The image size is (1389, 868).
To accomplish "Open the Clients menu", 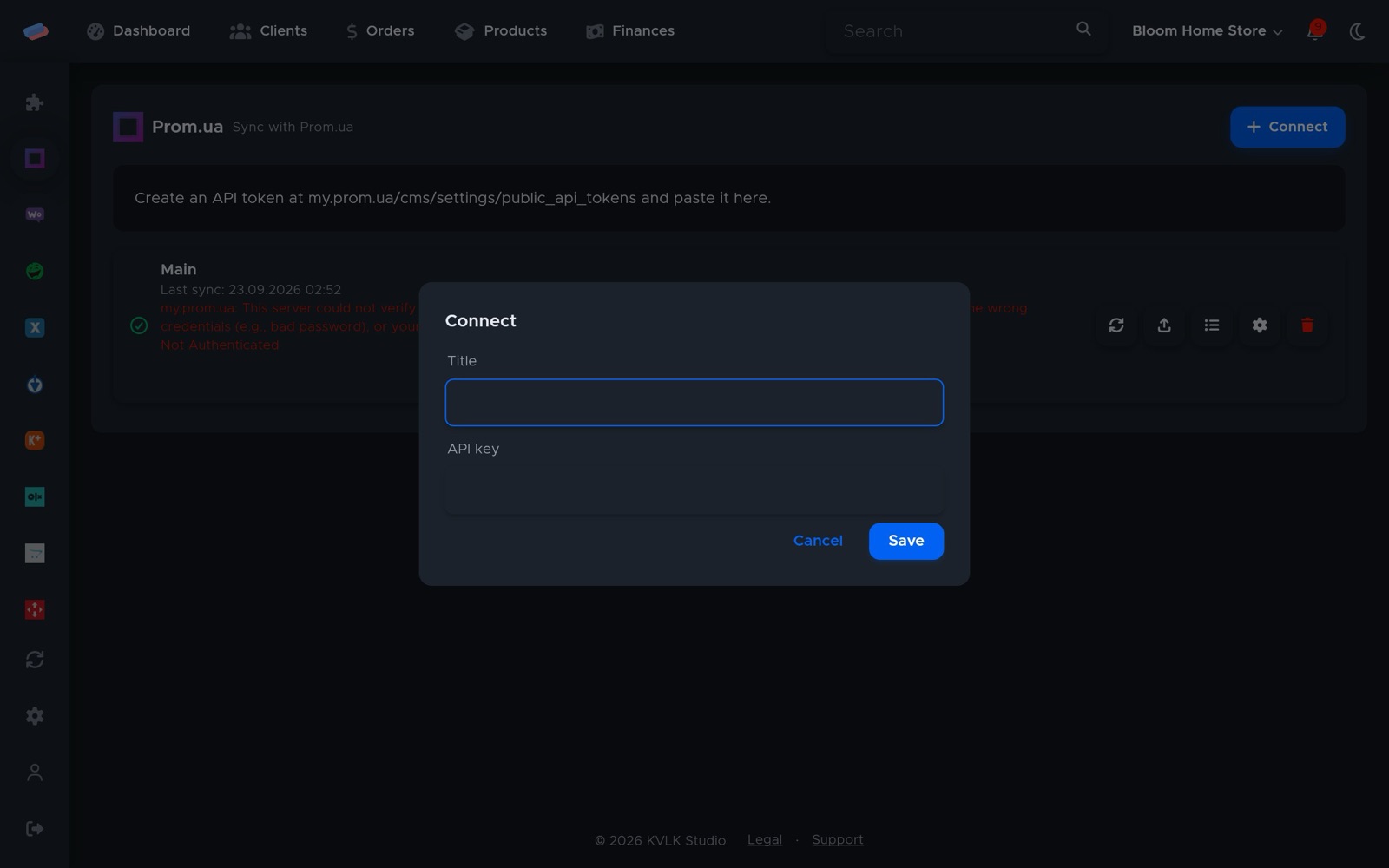I will 268,31.
